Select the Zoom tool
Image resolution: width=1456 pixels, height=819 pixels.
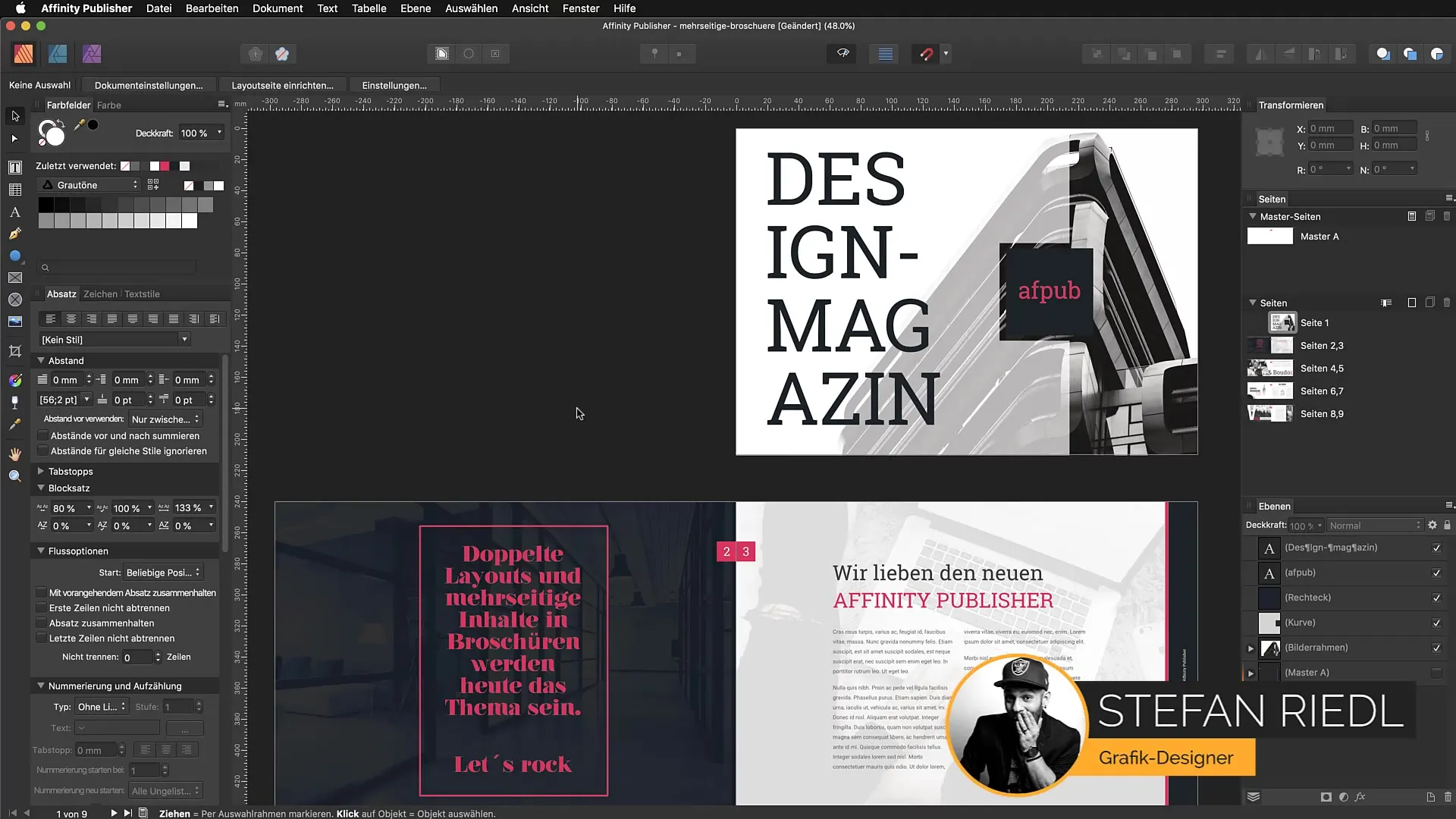click(14, 476)
